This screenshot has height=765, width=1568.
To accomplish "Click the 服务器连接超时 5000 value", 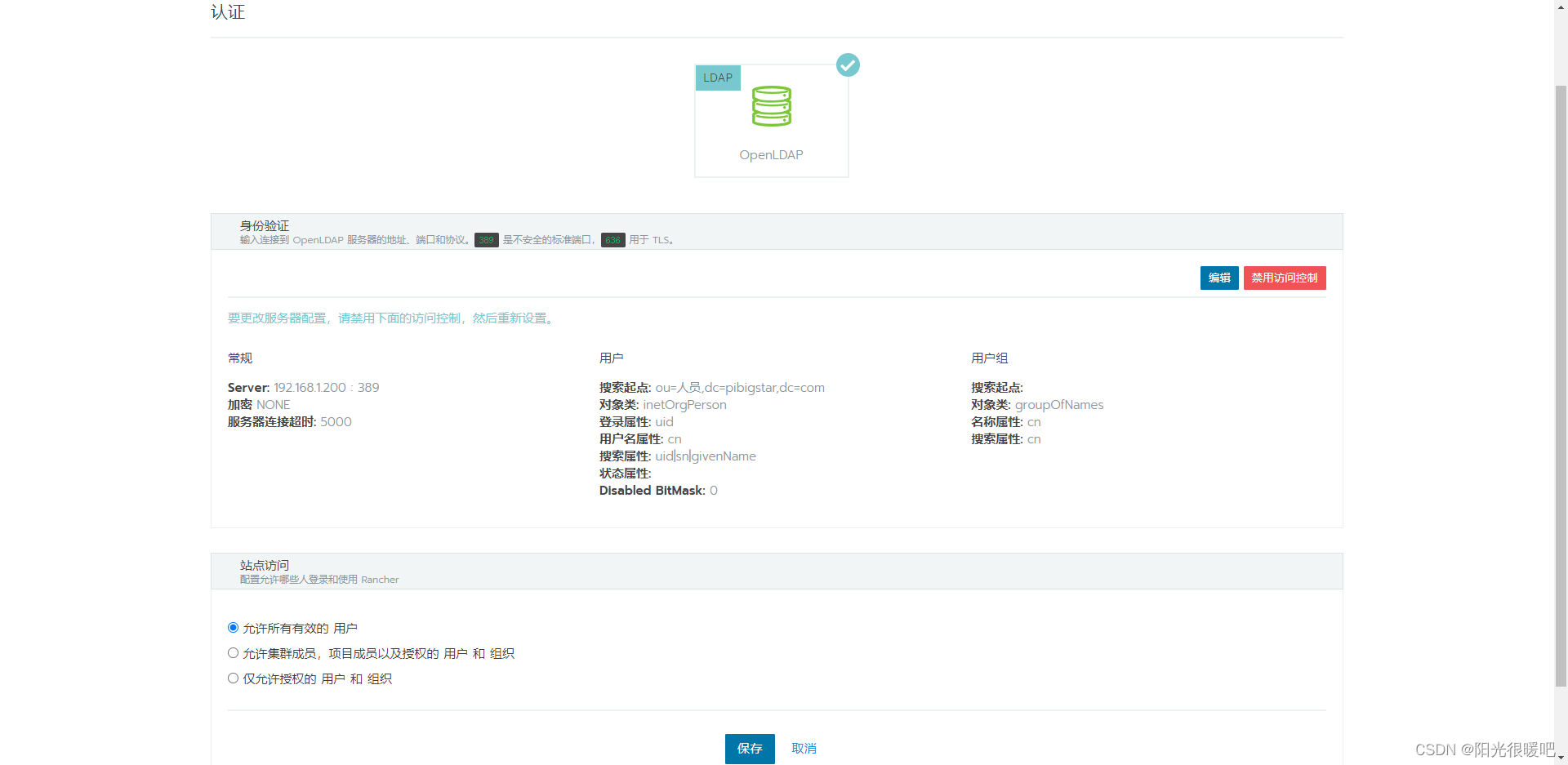I will tap(336, 422).
